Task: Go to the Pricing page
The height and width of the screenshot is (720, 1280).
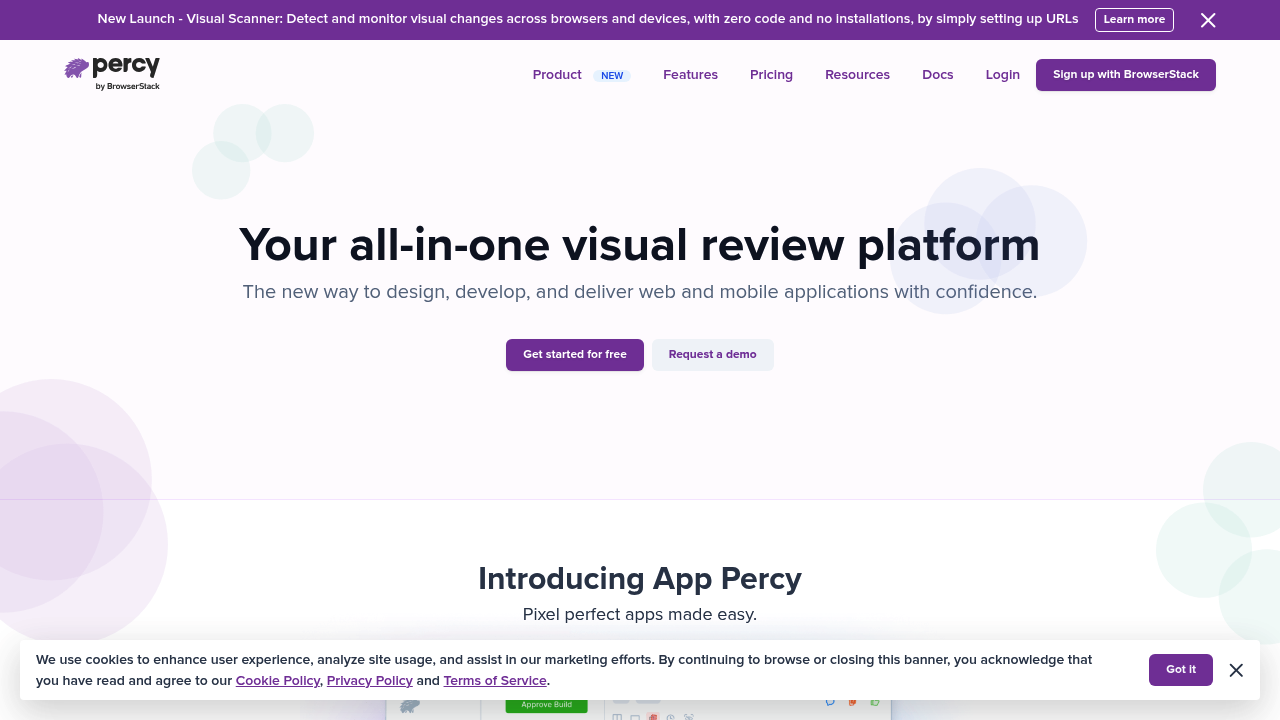Action: [x=771, y=75]
